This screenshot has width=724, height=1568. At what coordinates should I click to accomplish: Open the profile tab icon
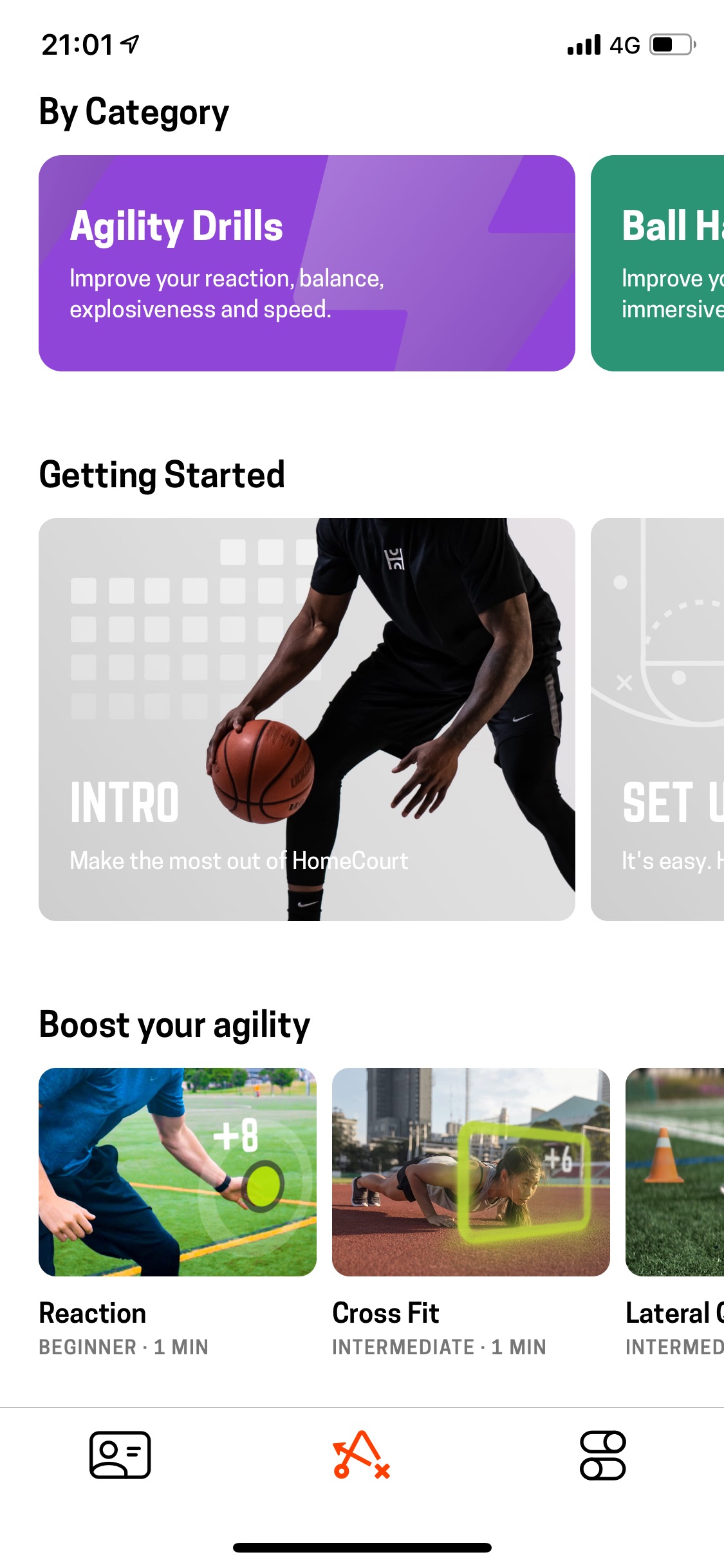pyautogui.click(x=120, y=1455)
